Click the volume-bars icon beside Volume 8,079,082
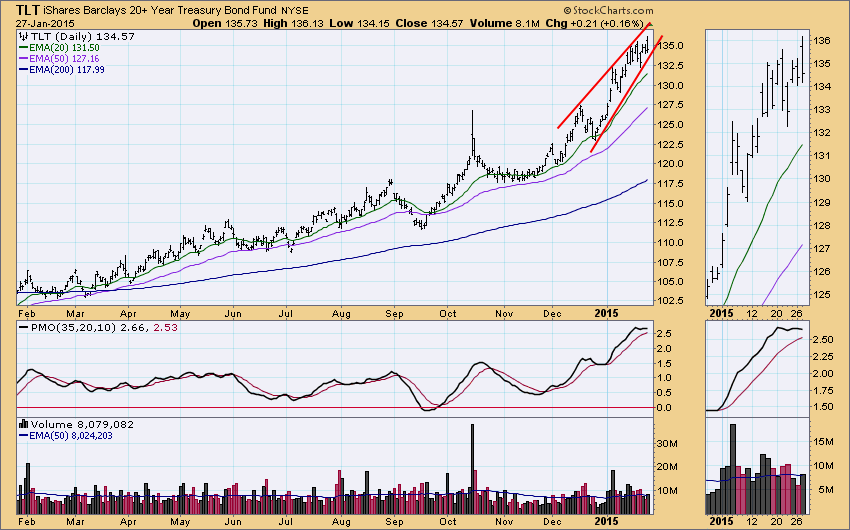Viewport: 850px width, 530px height. point(24,424)
